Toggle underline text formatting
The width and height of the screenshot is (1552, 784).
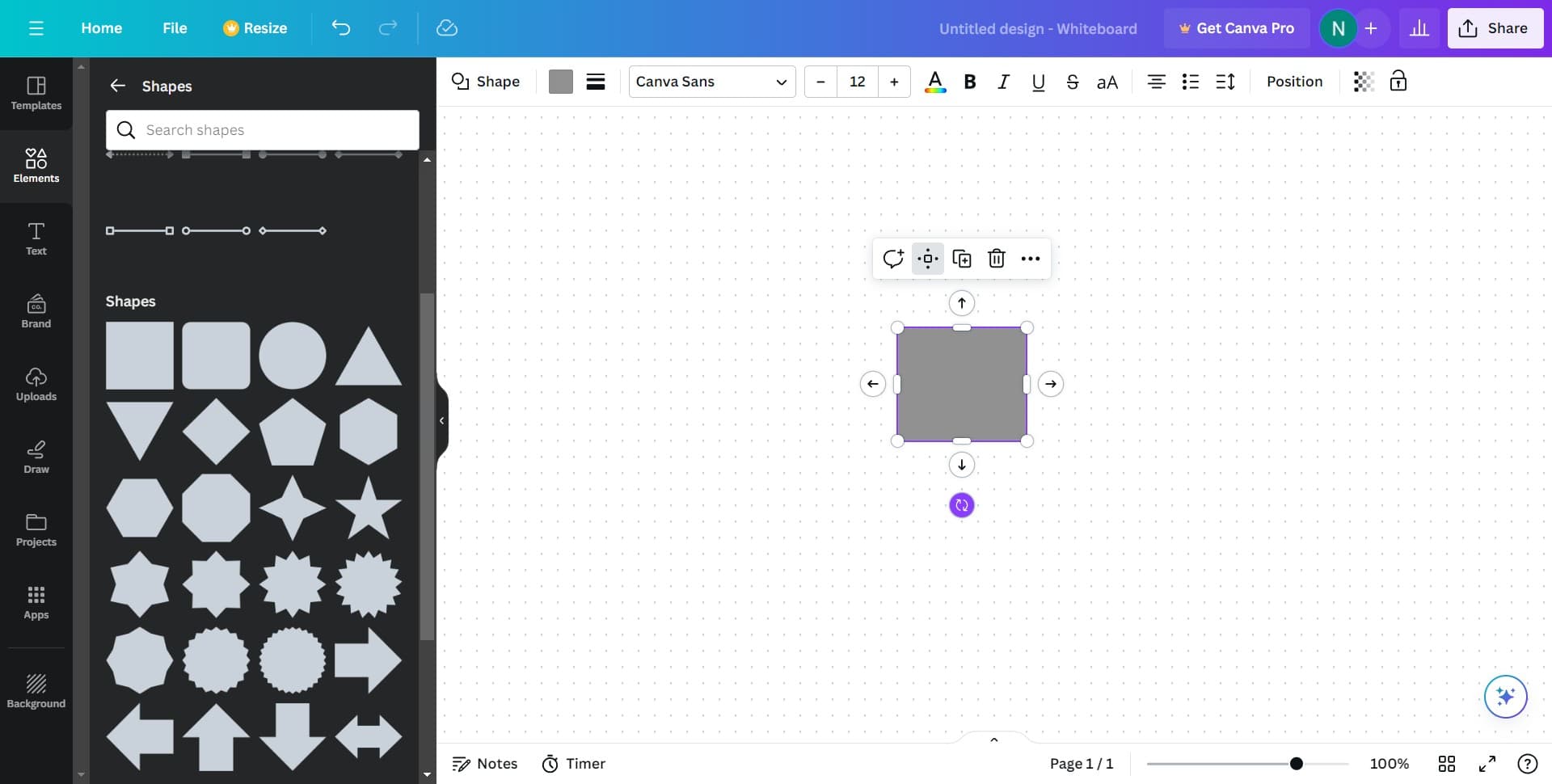pyautogui.click(x=1037, y=82)
